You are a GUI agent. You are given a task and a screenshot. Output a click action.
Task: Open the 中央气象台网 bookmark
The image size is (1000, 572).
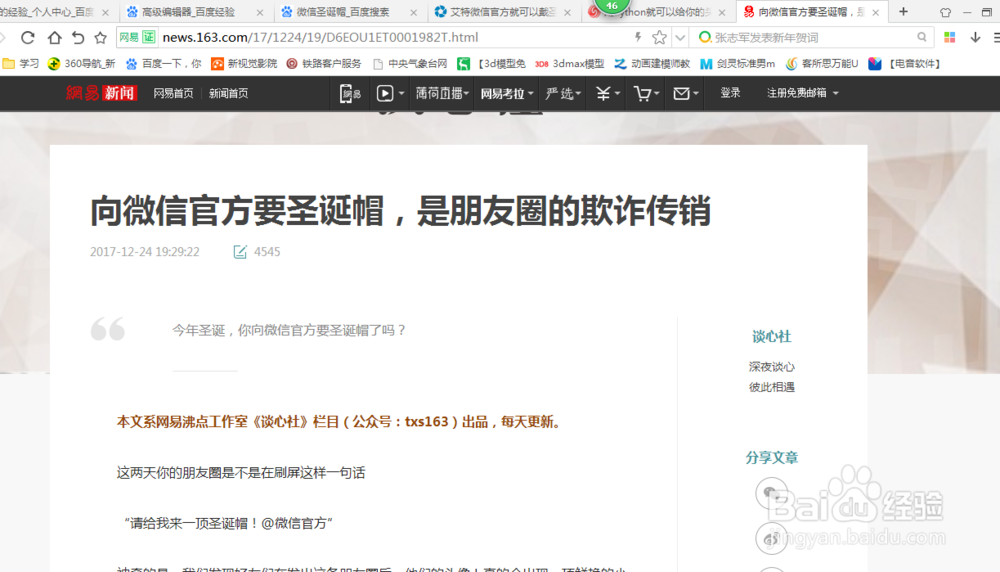coord(410,64)
